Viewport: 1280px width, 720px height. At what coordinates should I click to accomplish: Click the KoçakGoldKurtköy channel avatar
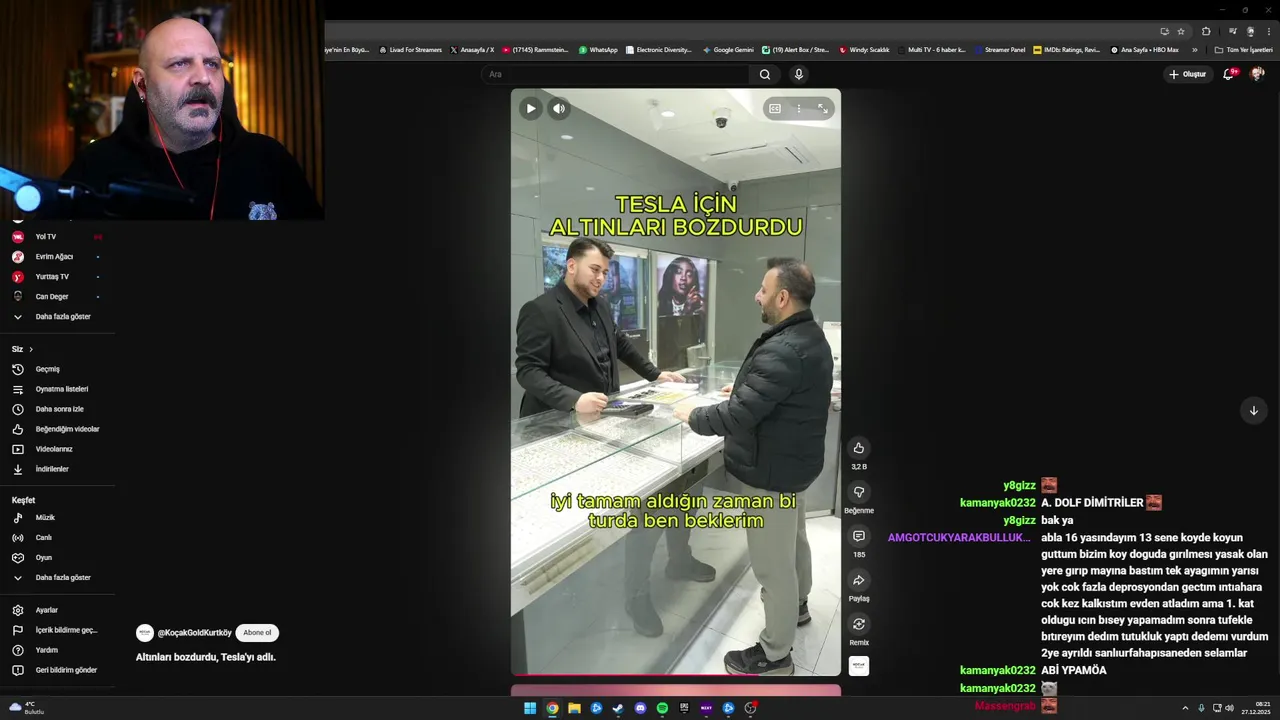pos(145,633)
